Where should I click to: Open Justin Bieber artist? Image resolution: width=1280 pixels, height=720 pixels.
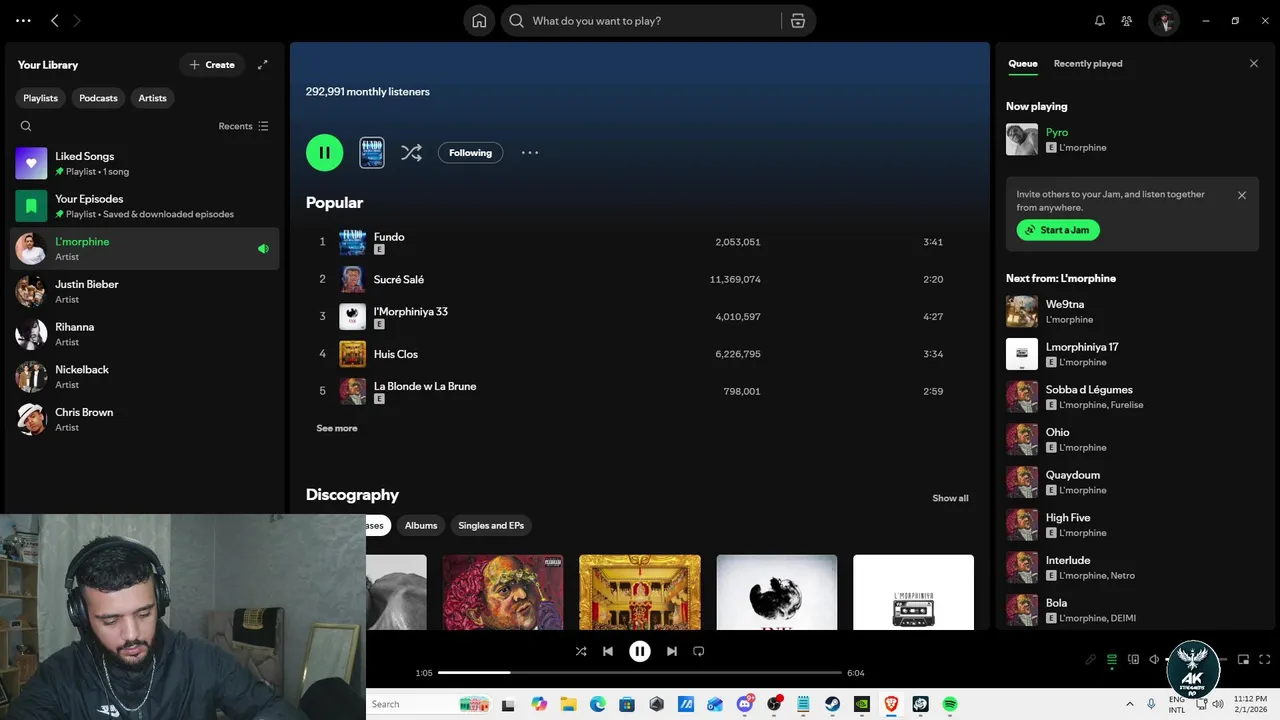(145, 291)
